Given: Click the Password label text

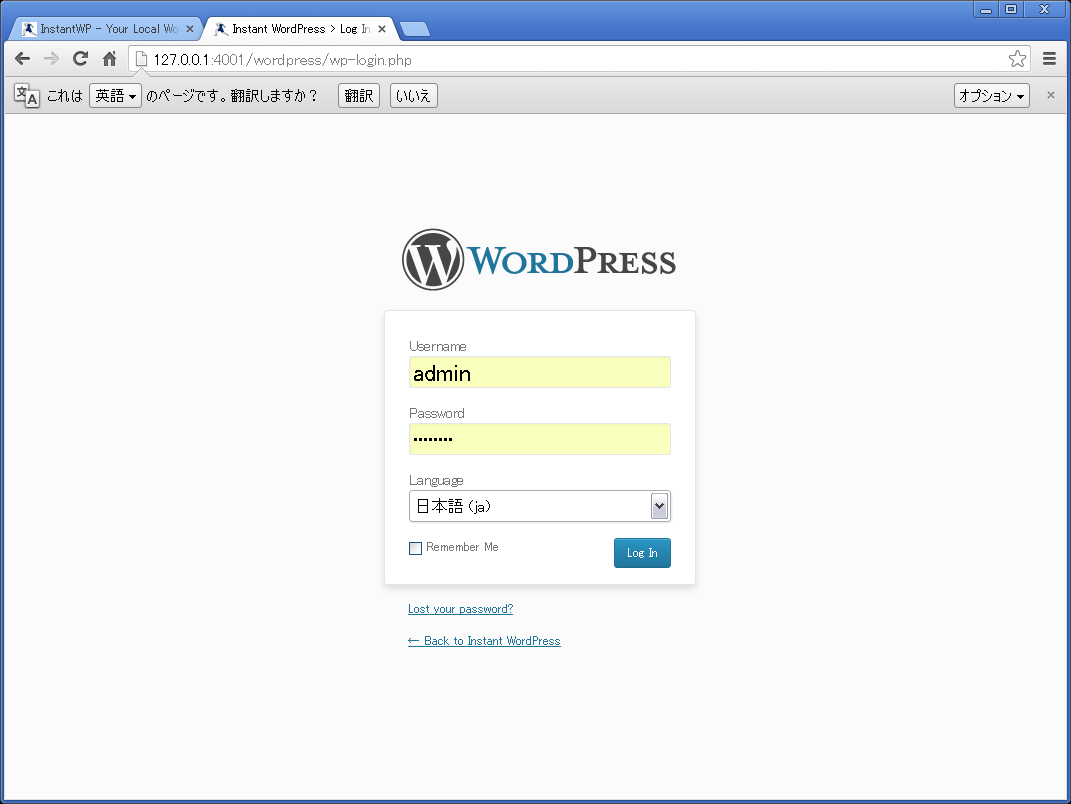Looking at the screenshot, I should click(436, 413).
